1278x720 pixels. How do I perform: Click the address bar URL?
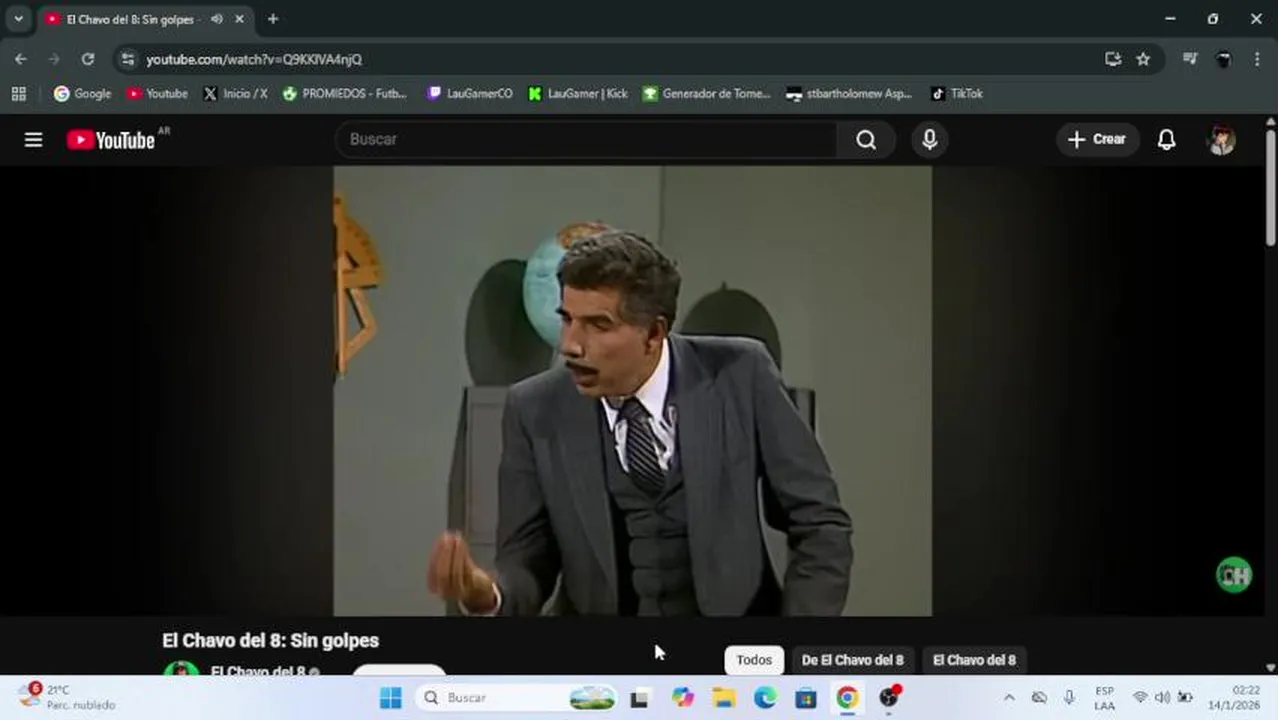(254, 60)
